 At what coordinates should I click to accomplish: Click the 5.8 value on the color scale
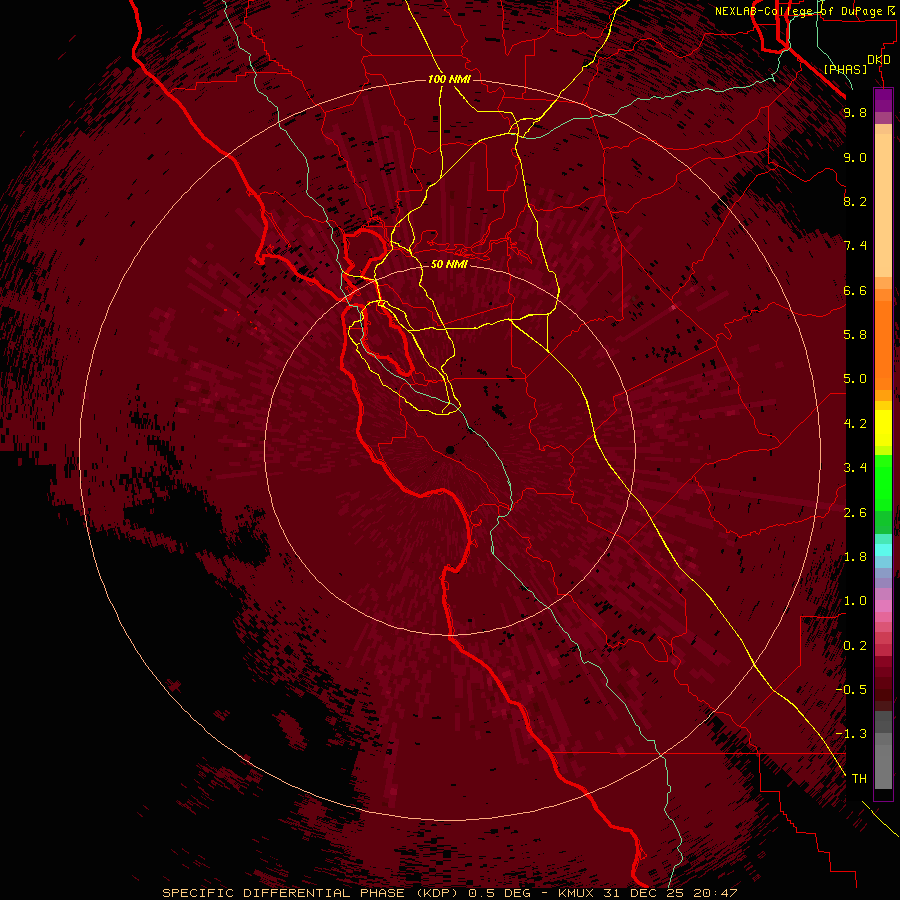tap(855, 335)
